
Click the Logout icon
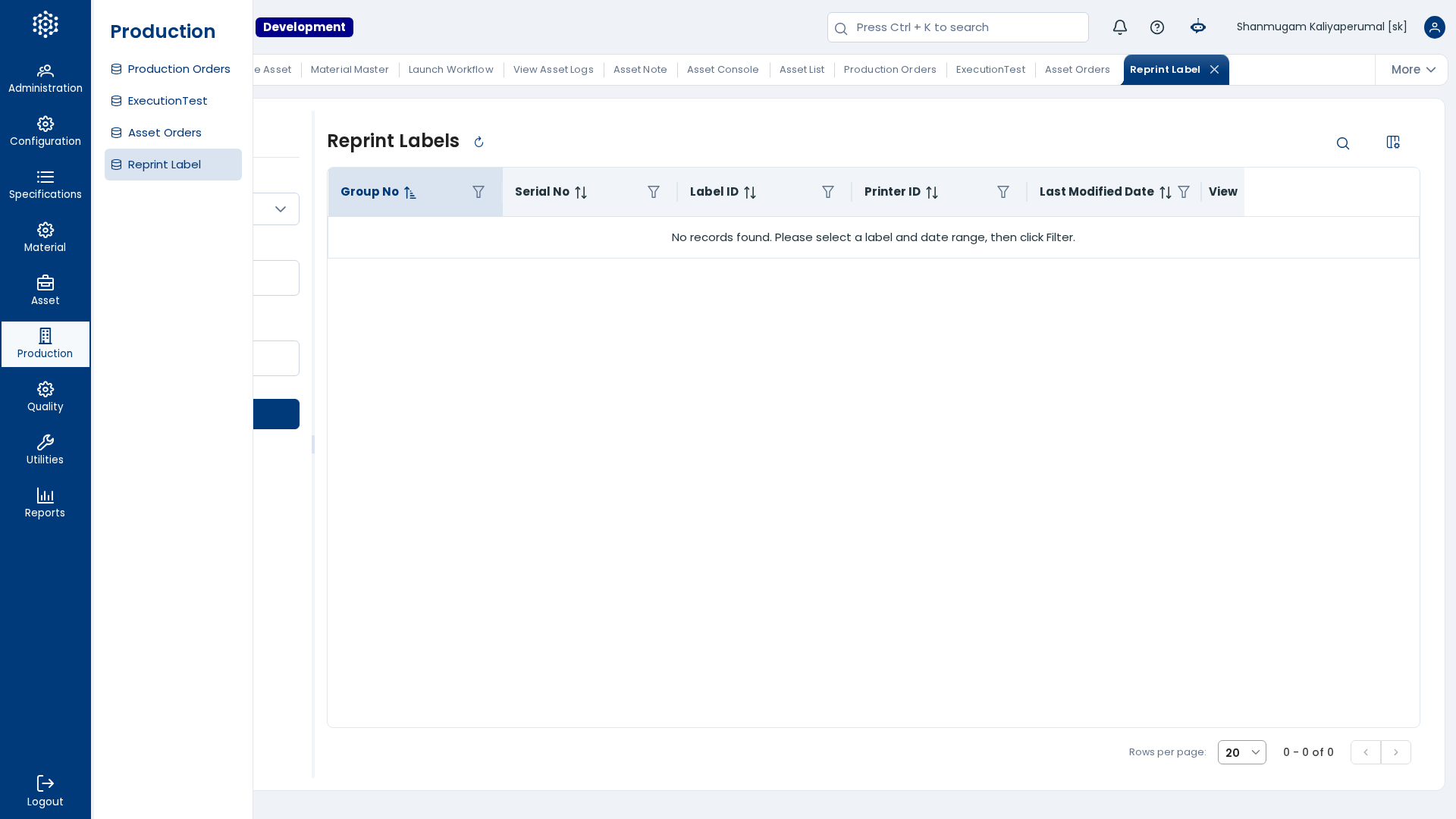[45, 783]
